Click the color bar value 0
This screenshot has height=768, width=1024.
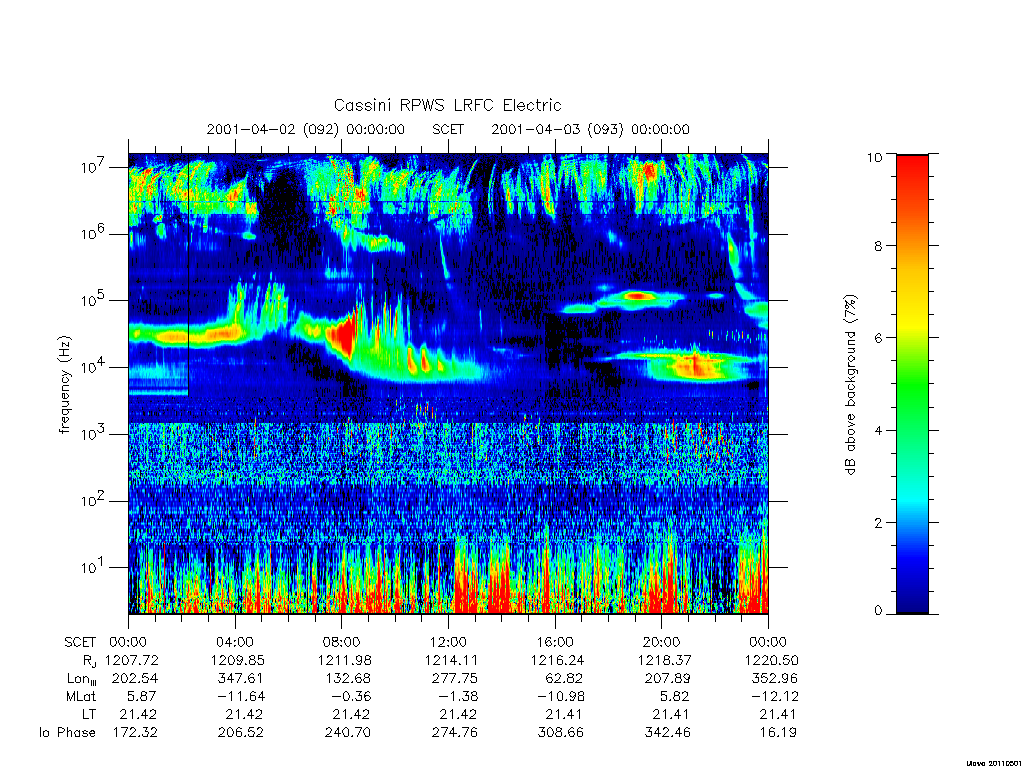coord(878,611)
